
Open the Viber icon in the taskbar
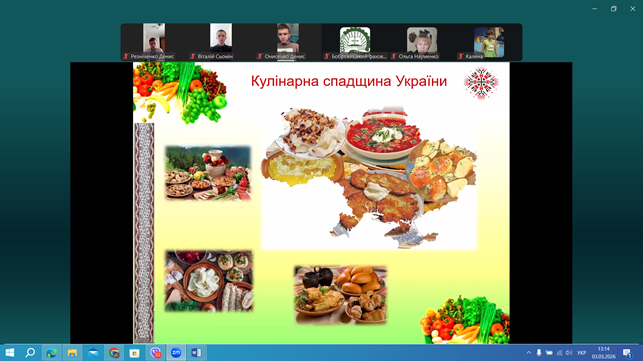(x=155, y=352)
